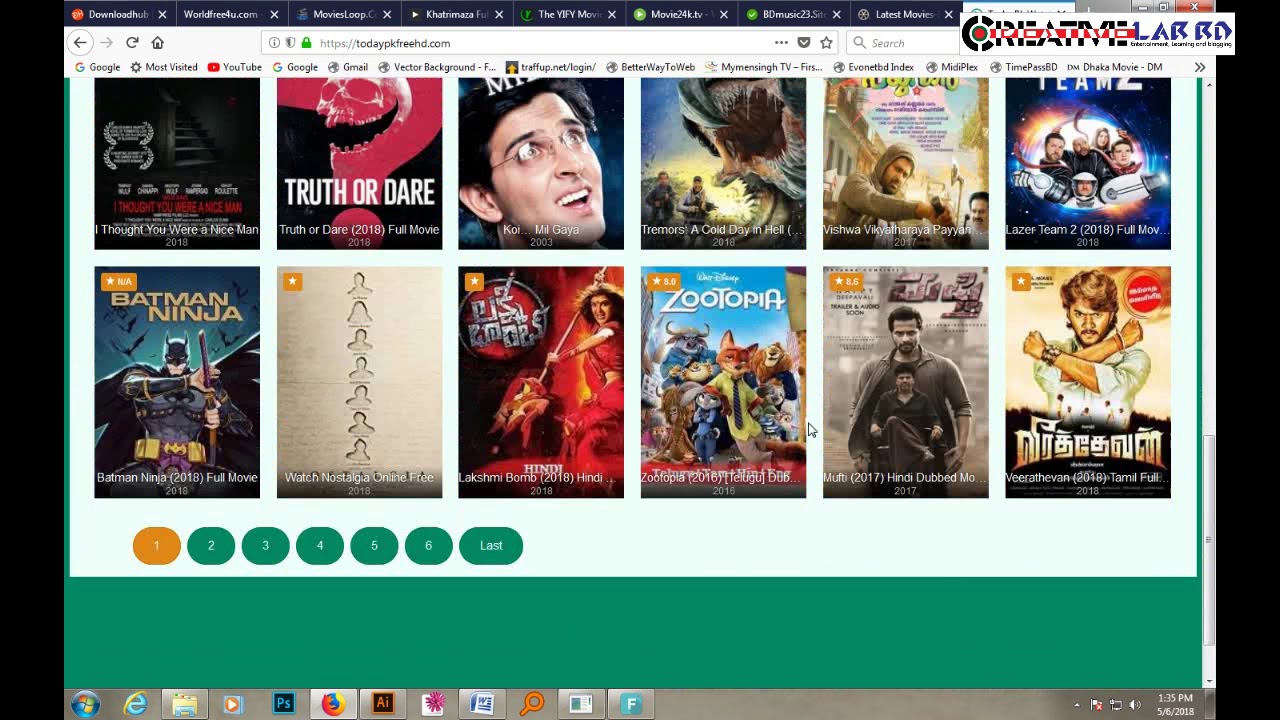Image resolution: width=1280 pixels, height=720 pixels.
Task: Open the Lazer Team 2 movie poster
Action: [1088, 163]
